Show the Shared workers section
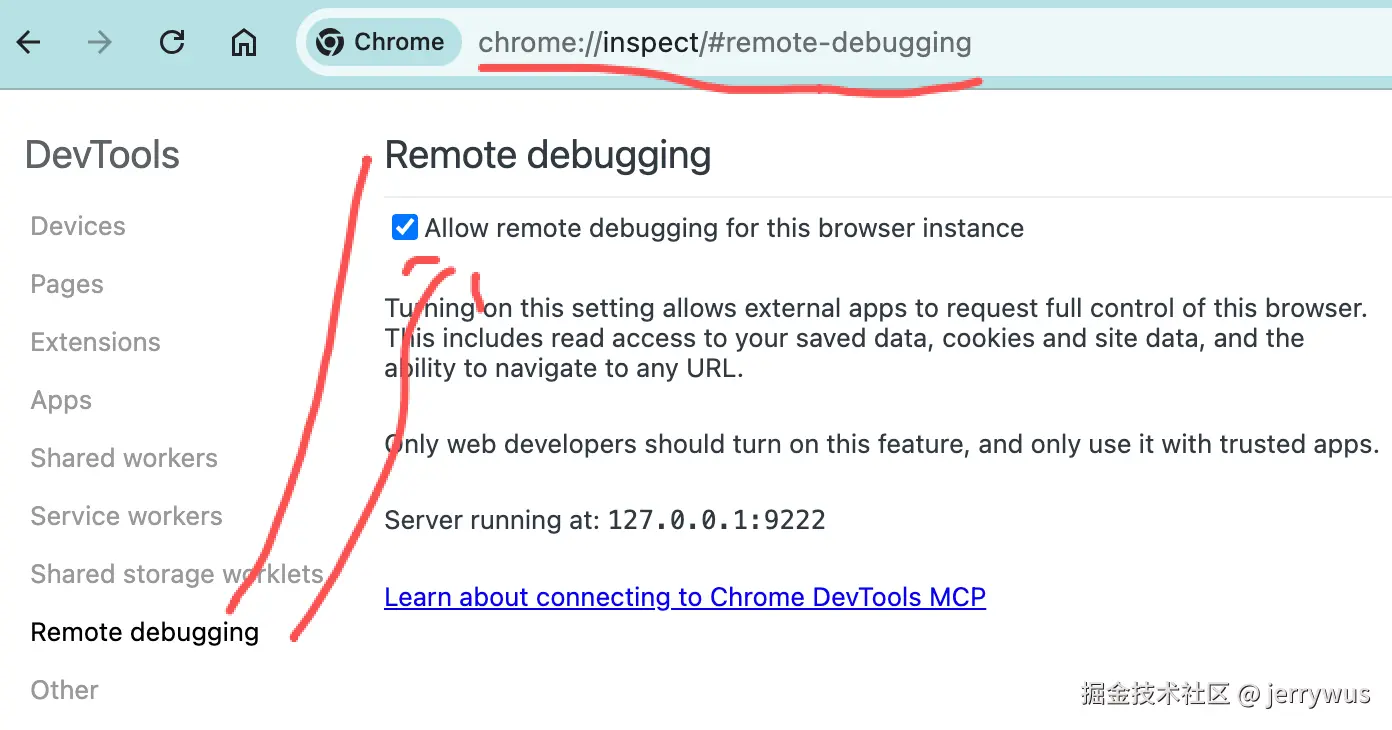The width and height of the screenshot is (1392, 730). tap(124, 458)
